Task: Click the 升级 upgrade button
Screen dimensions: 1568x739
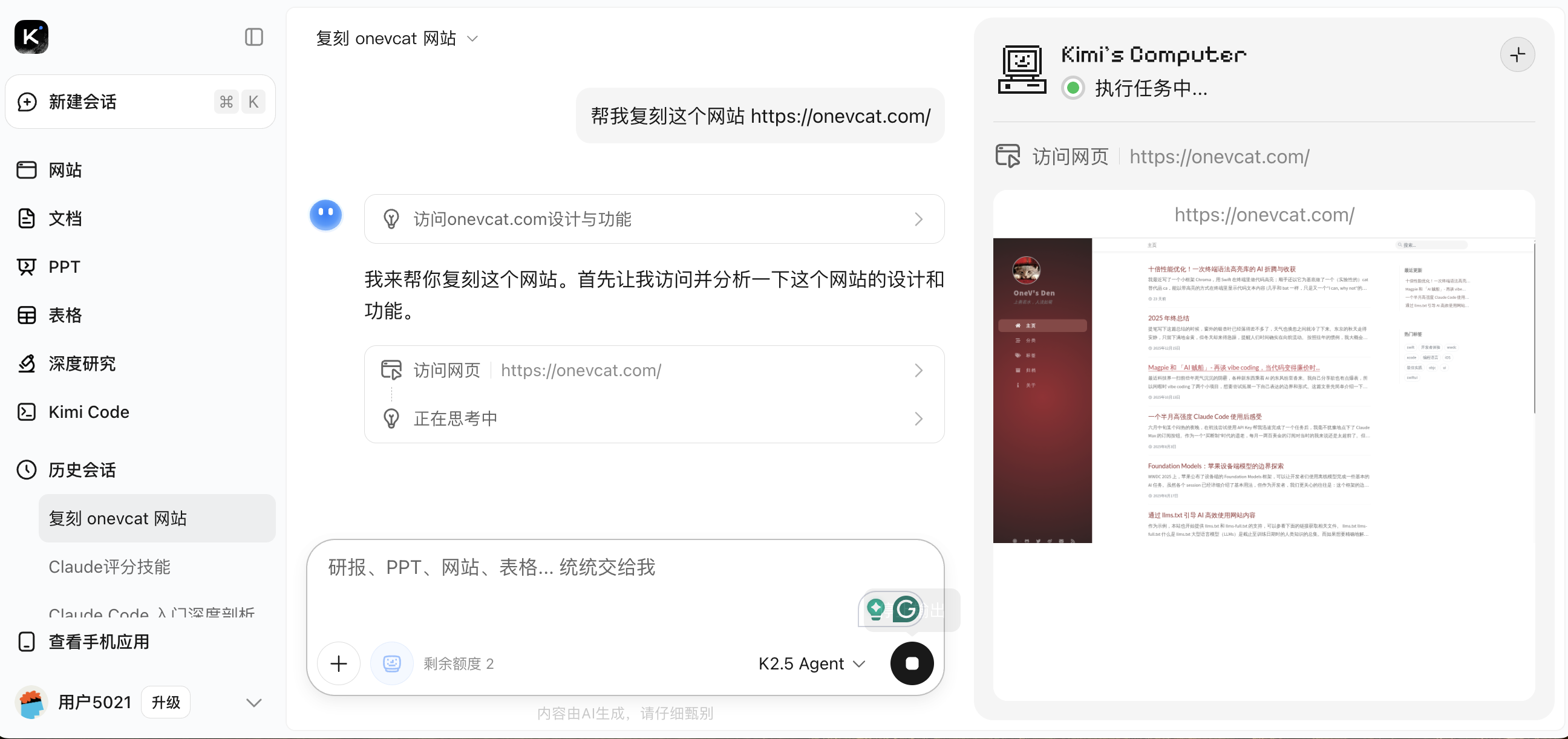Action: 166,702
